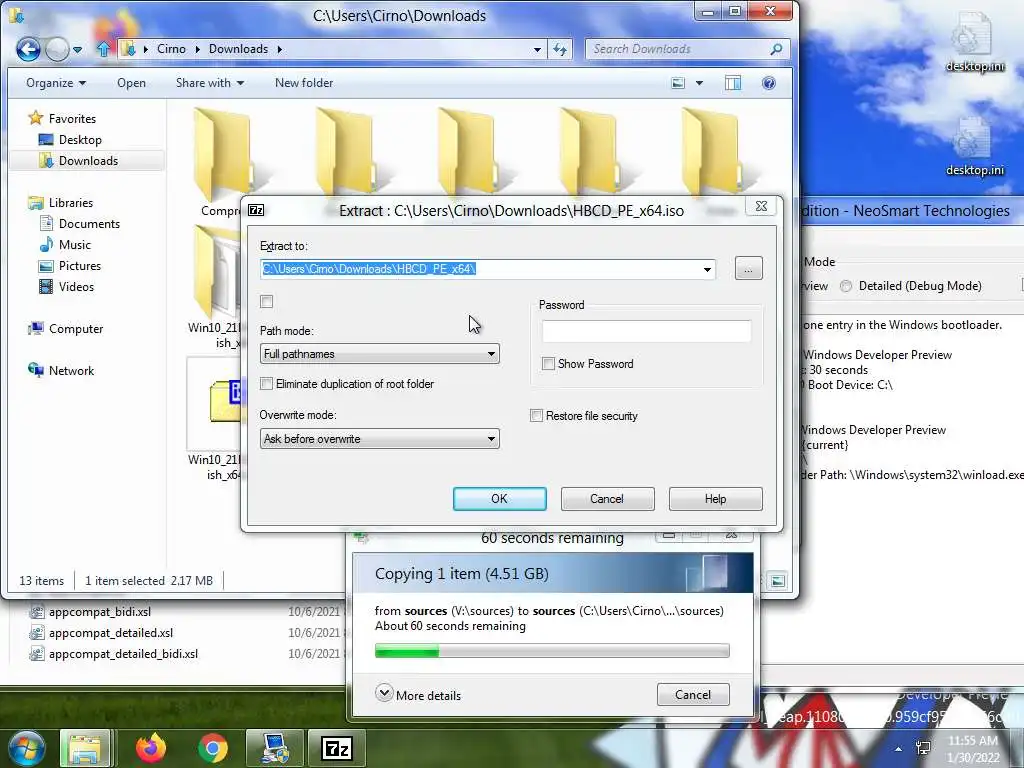
Task: Select Detailed (Debug Mode) radio button
Action: coord(846,286)
